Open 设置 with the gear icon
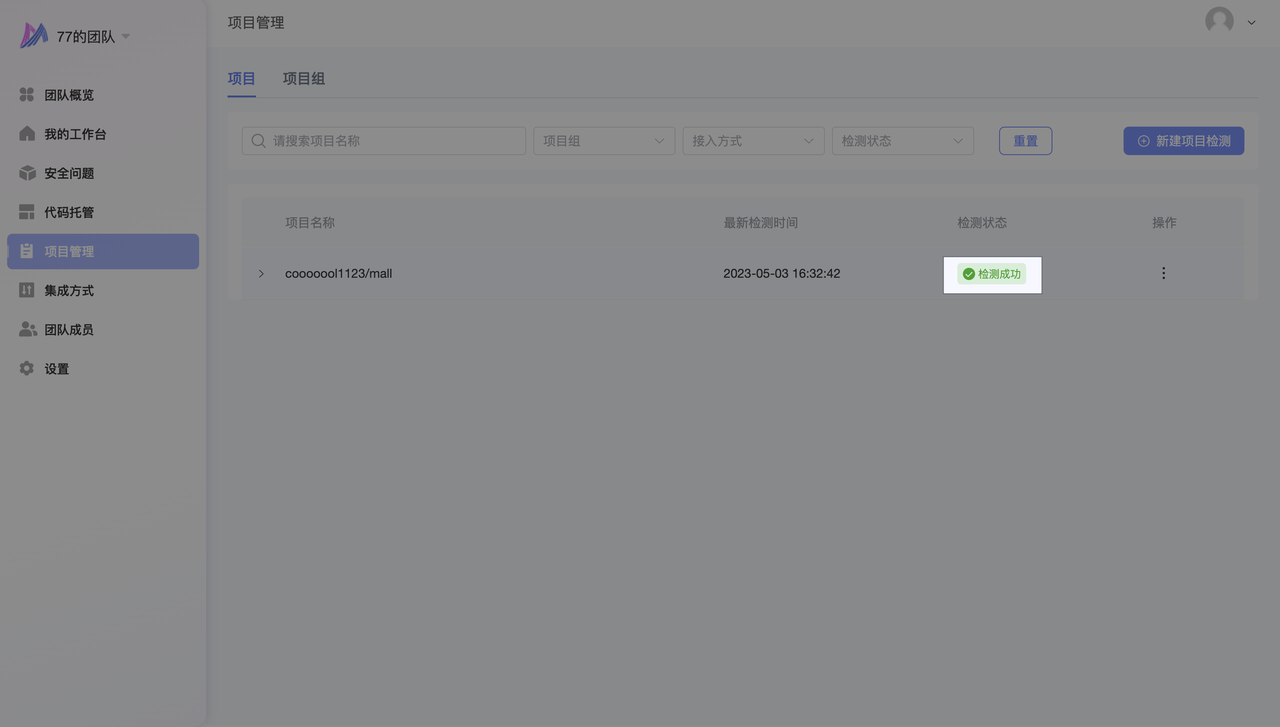 point(56,369)
